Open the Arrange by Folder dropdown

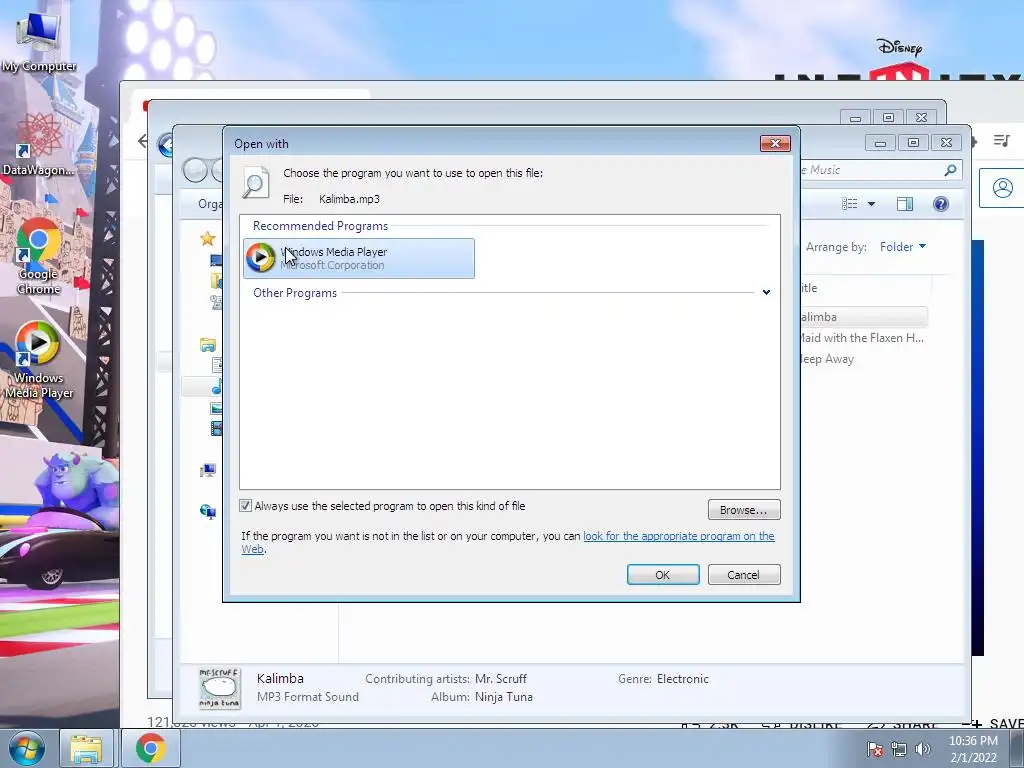click(x=903, y=247)
